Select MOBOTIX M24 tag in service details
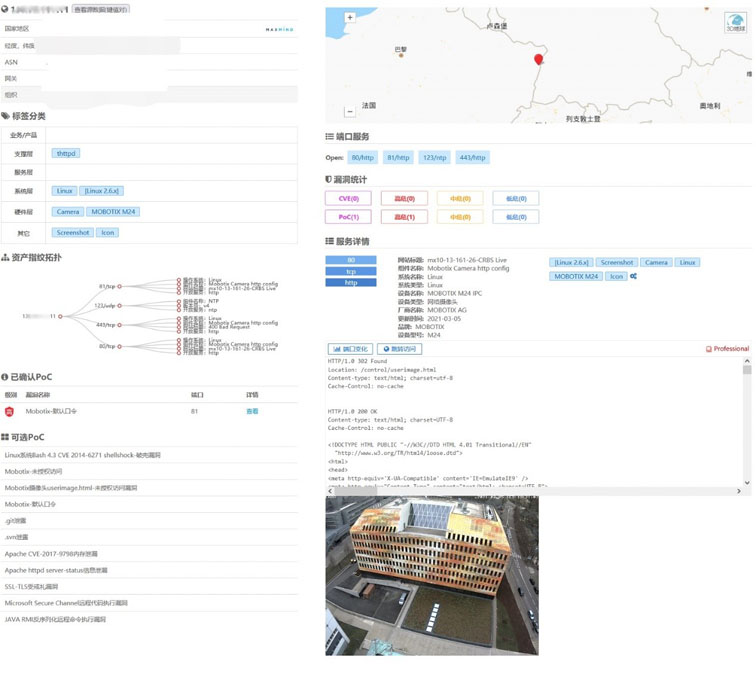 pos(576,276)
